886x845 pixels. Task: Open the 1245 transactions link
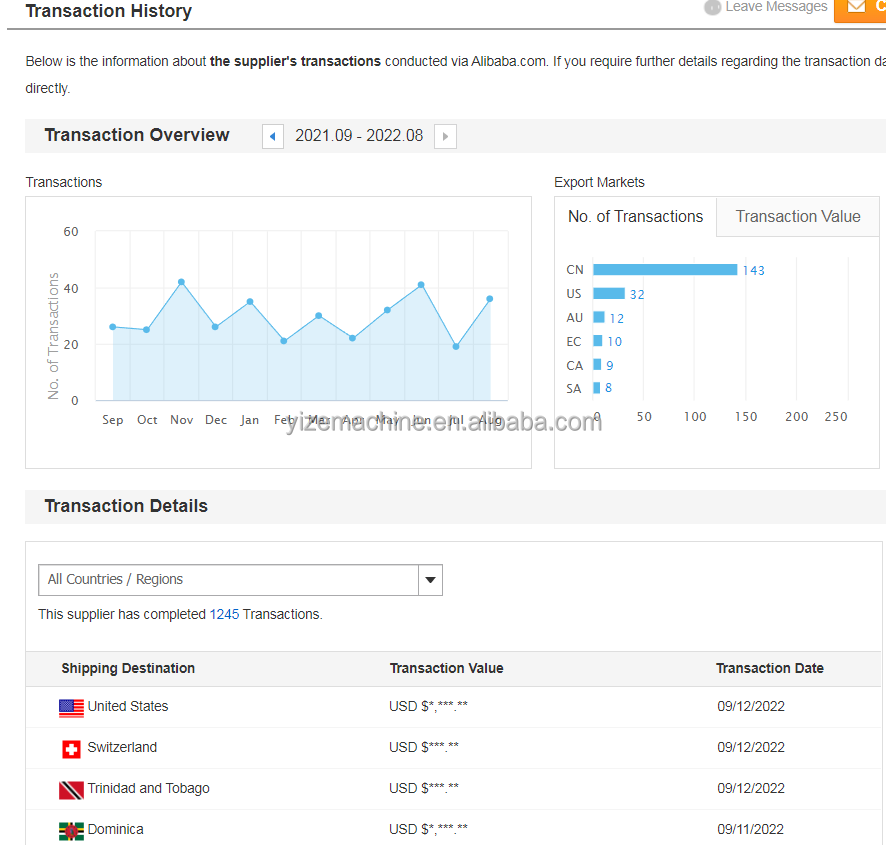[x=224, y=614]
